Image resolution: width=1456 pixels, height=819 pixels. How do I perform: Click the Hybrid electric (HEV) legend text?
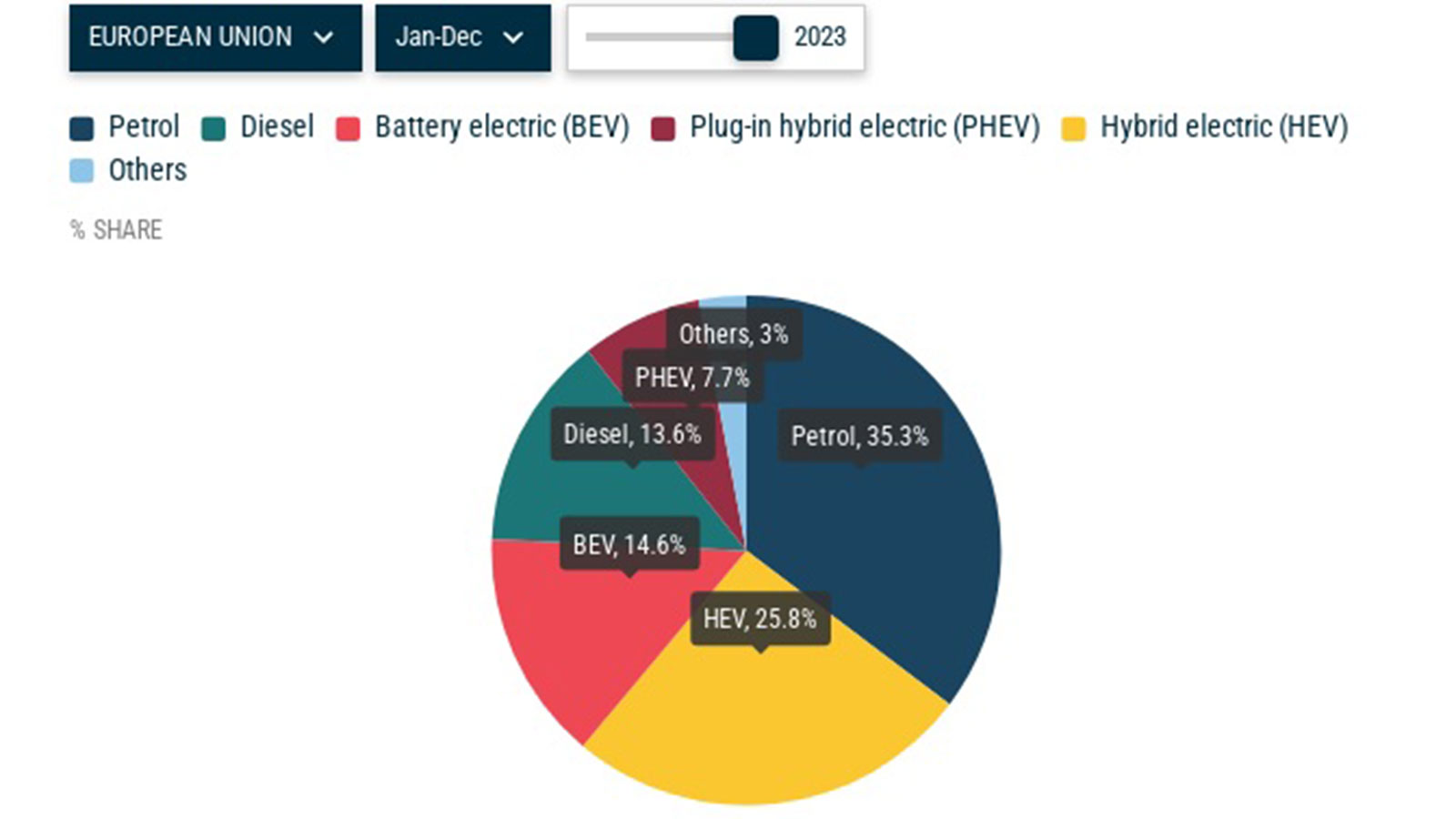coord(1224,127)
